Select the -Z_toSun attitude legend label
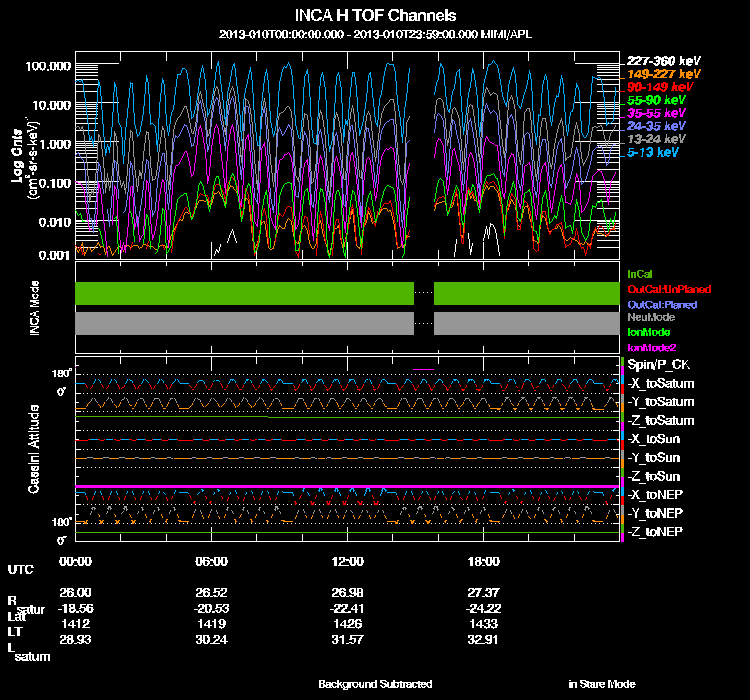The width and height of the screenshot is (750, 700). tap(655, 476)
